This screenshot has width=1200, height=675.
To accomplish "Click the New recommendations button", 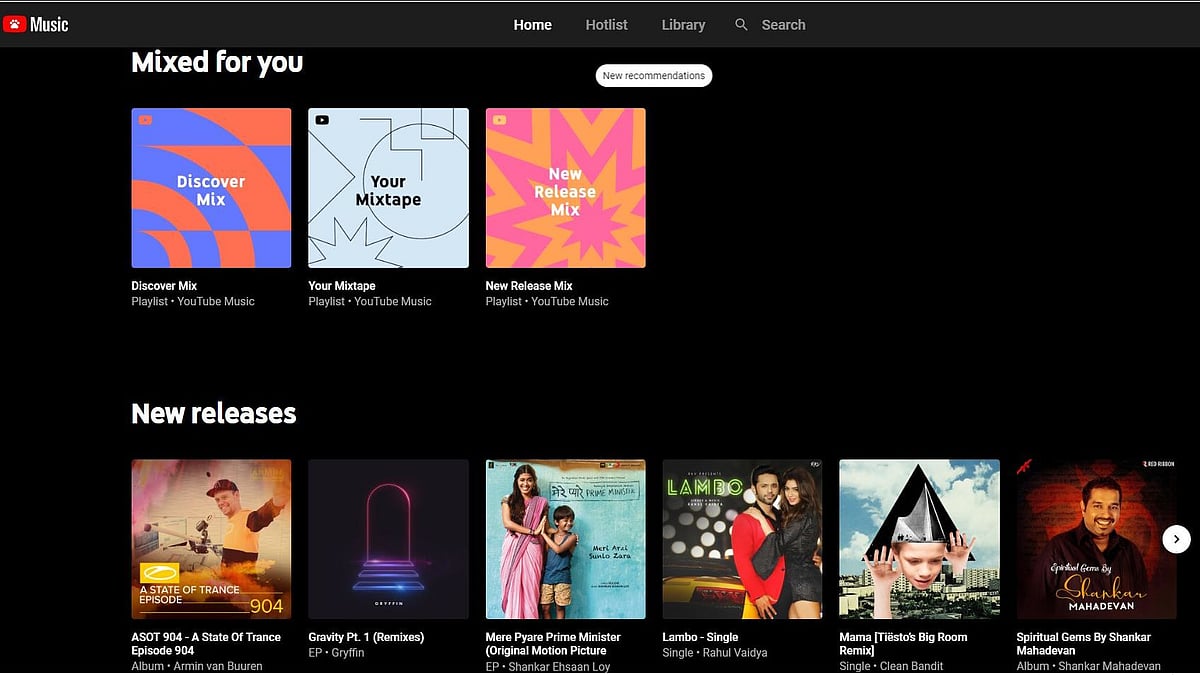I will pyautogui.click(x=654, y=76).
